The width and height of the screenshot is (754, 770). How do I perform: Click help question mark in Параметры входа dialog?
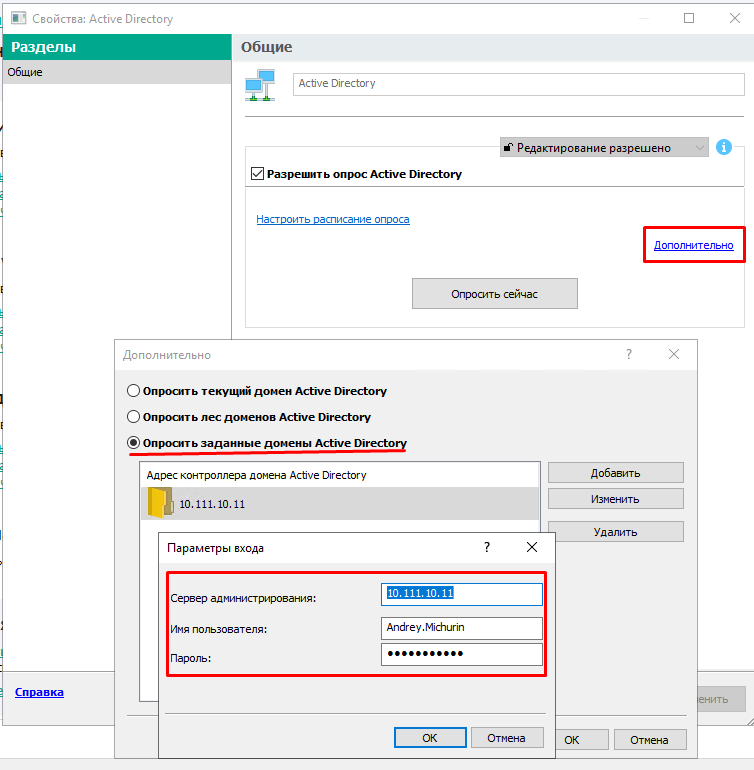click(487, 547)
